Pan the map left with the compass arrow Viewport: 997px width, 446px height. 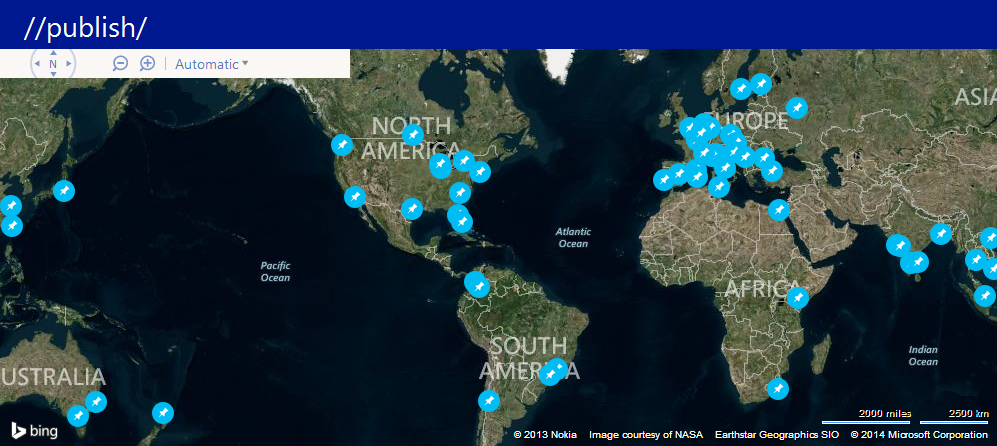pyautogui.click(x=38, y=64)
